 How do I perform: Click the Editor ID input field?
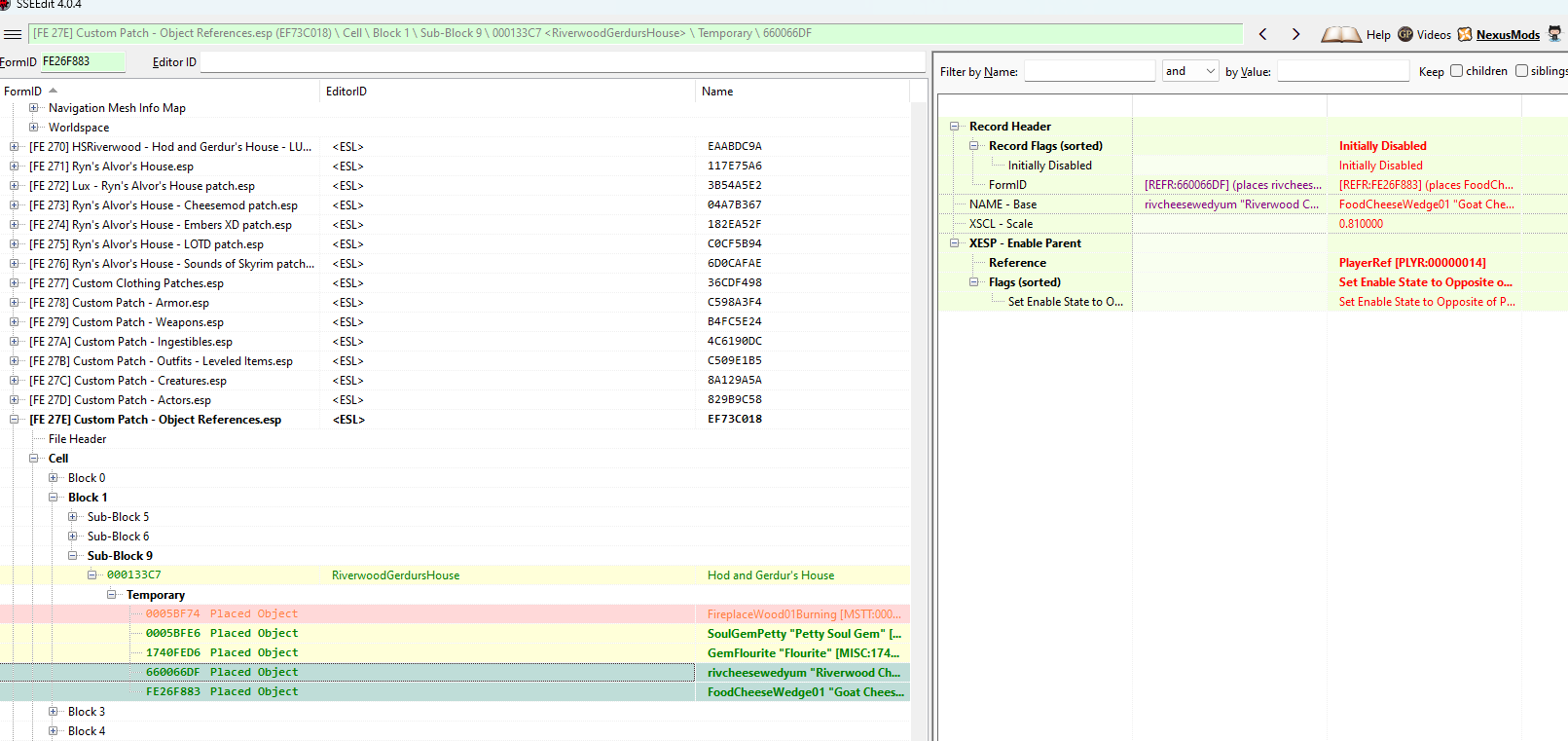pos(563,61)
